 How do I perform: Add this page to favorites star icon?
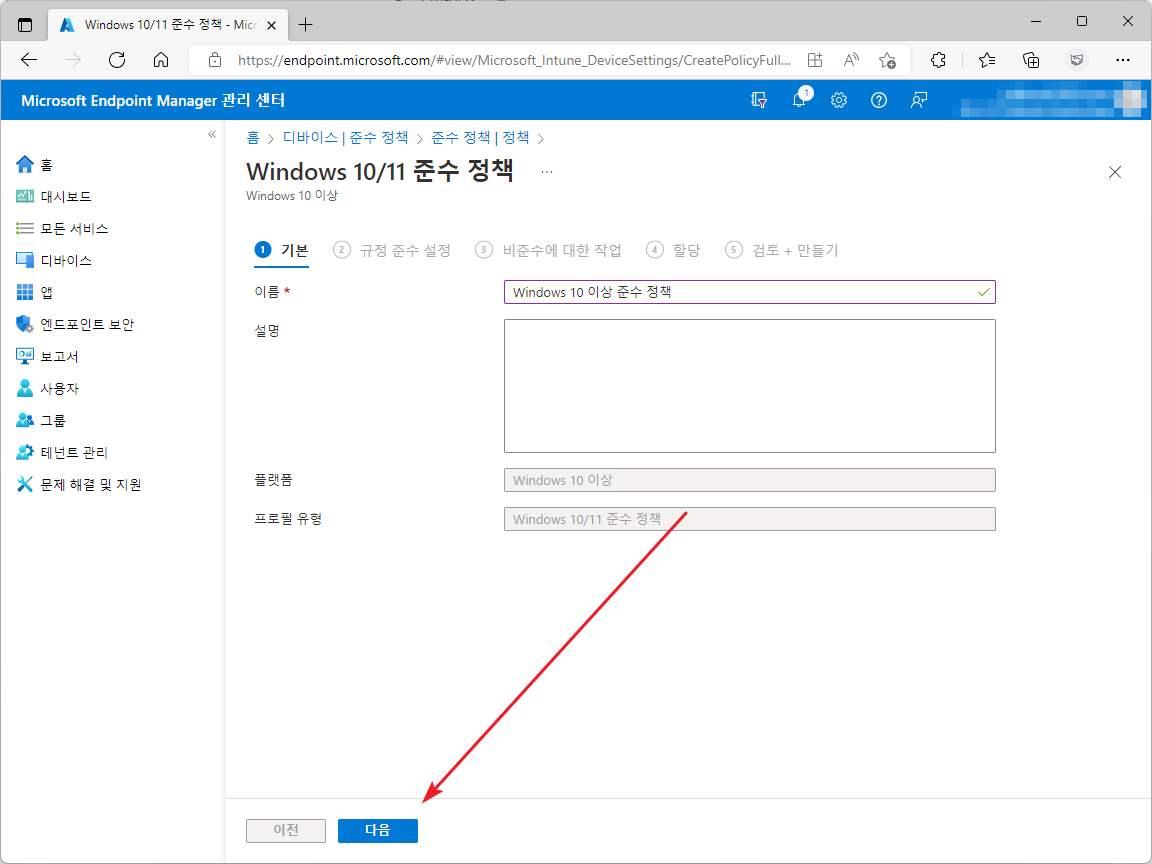click(888, 60)
